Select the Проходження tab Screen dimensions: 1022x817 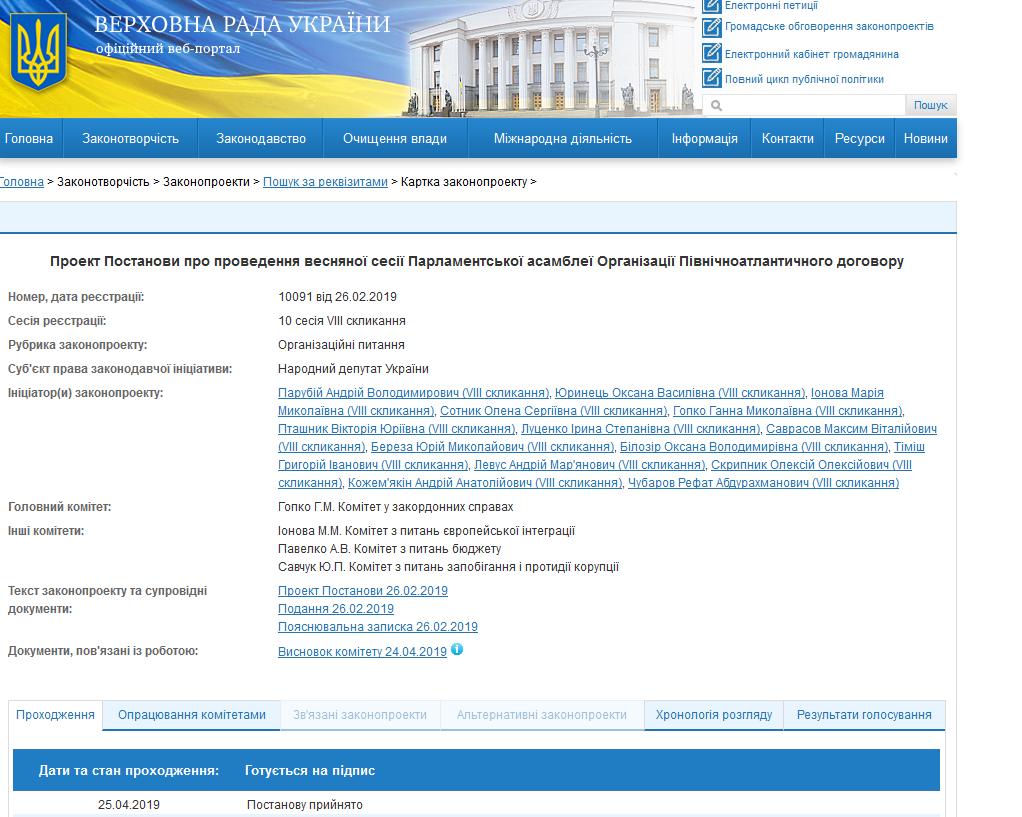(55, 715)
